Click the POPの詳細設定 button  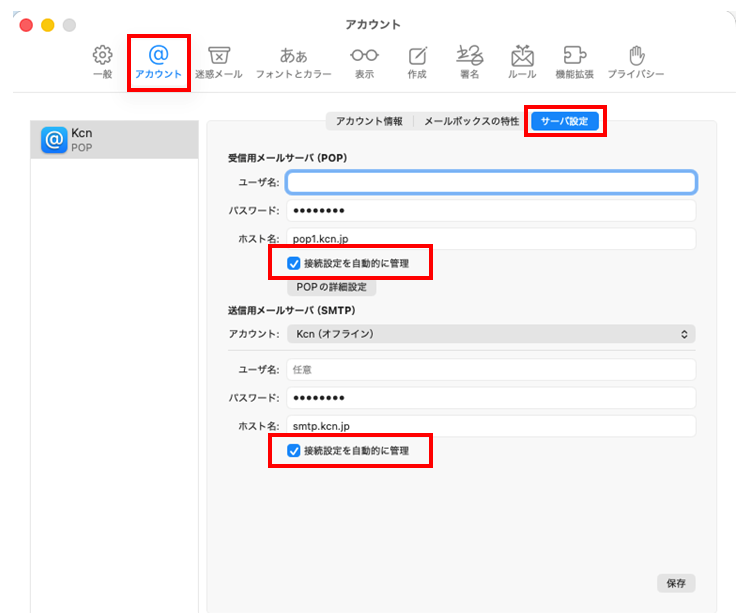click(332, 287)
